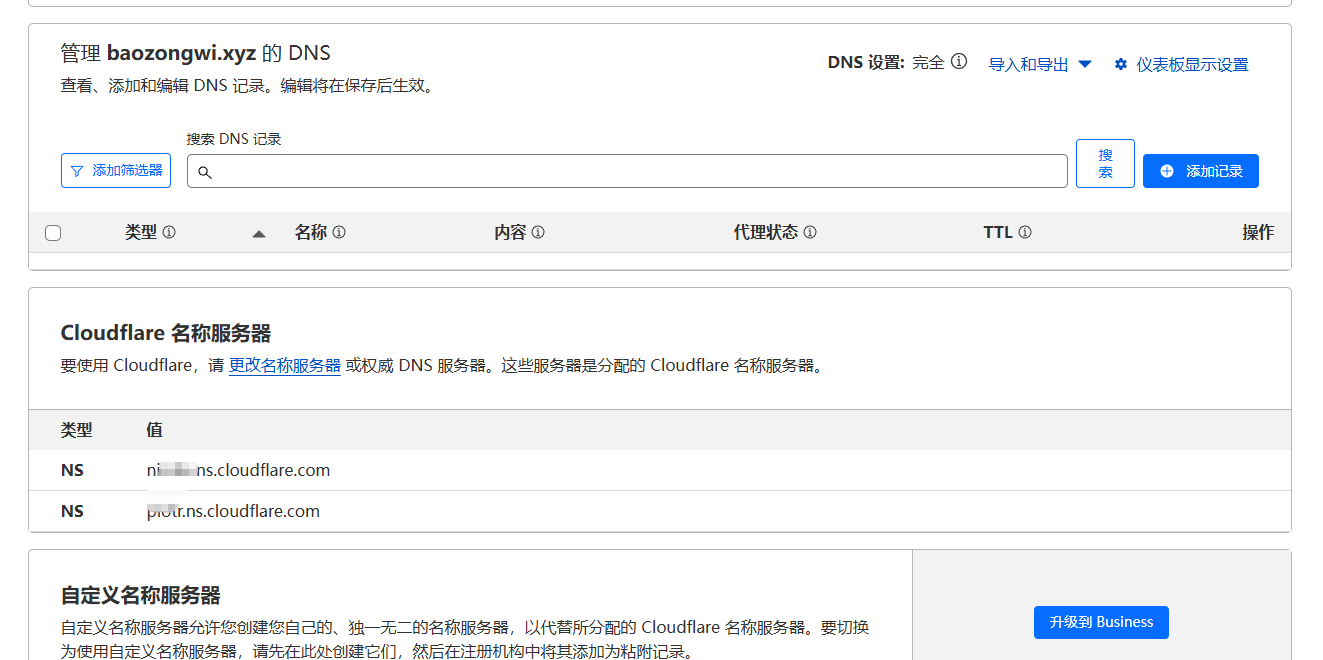Open the 更改名称服务器 link

pos(285,365)
